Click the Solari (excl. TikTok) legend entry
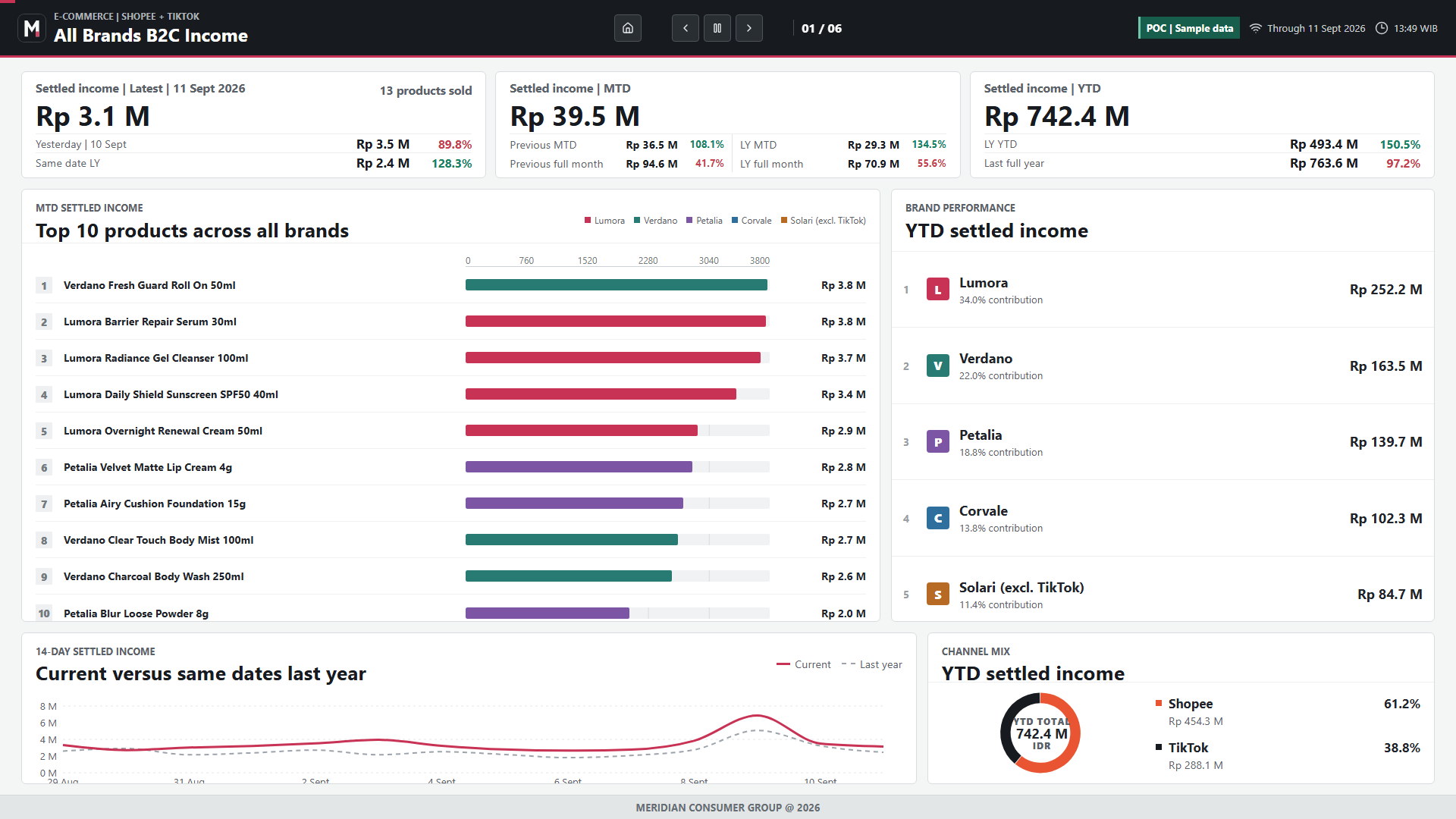The image size is (1456, 819). (x=824, y=221)
